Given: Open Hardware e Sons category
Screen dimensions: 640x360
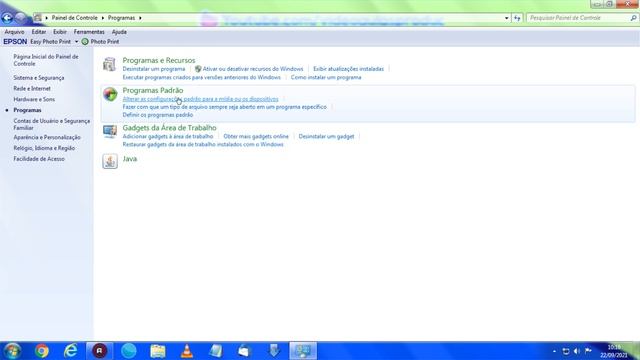Looking at the screenshot, I should click(x=34, y=99).
